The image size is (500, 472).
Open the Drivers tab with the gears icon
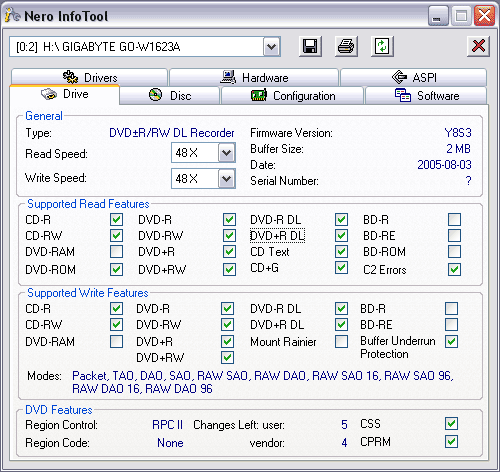point(89,77)
